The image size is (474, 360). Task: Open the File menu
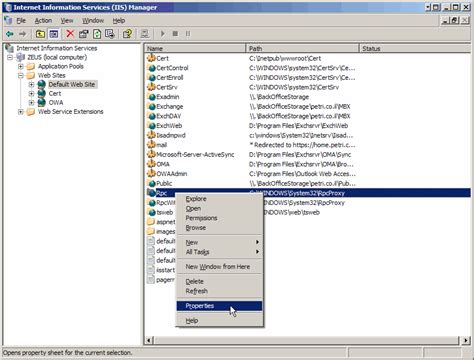tap(21, 21)
